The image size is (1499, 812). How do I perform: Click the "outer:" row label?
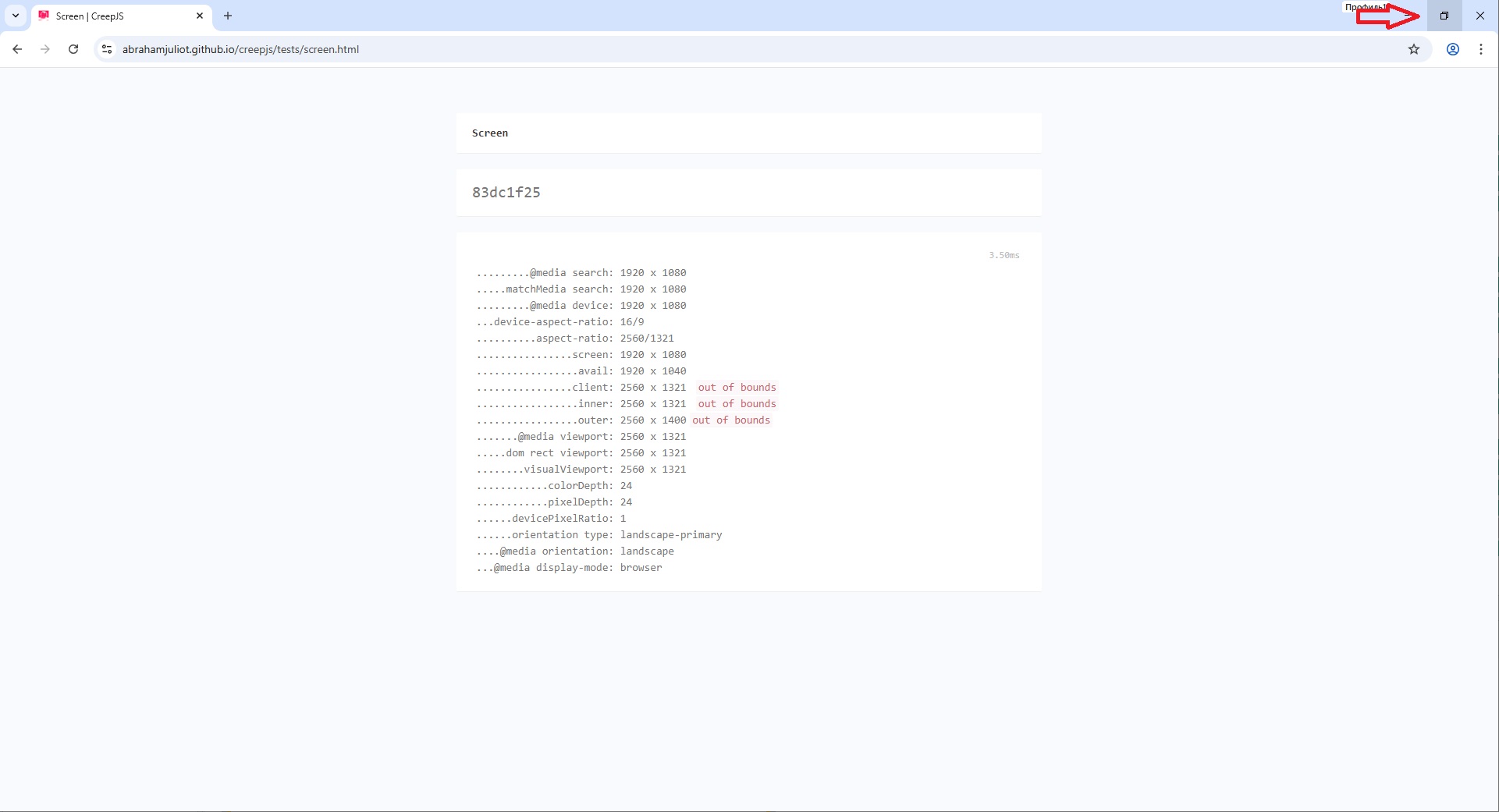click(596, 420)
